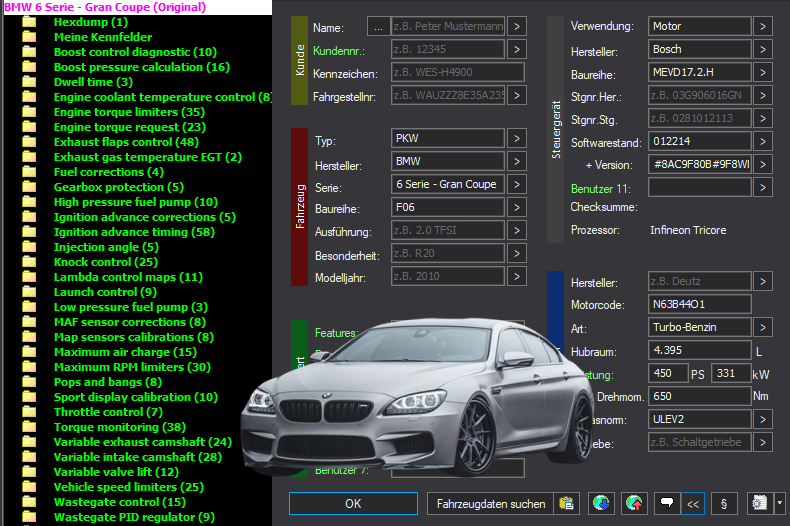This screenshot has height=526, width=790.
Task: Click the MEVD17.2.H Baureihe field
Action: coord(699,72)
